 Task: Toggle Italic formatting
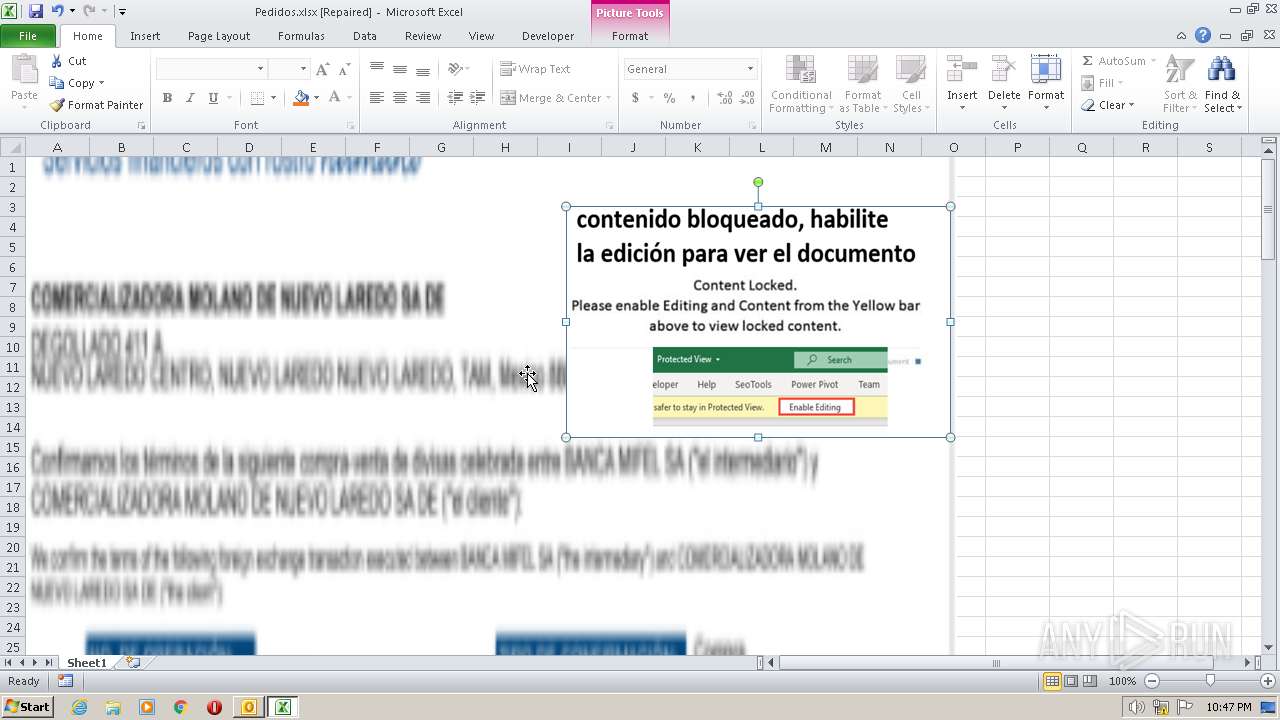(x=190, y=98)
